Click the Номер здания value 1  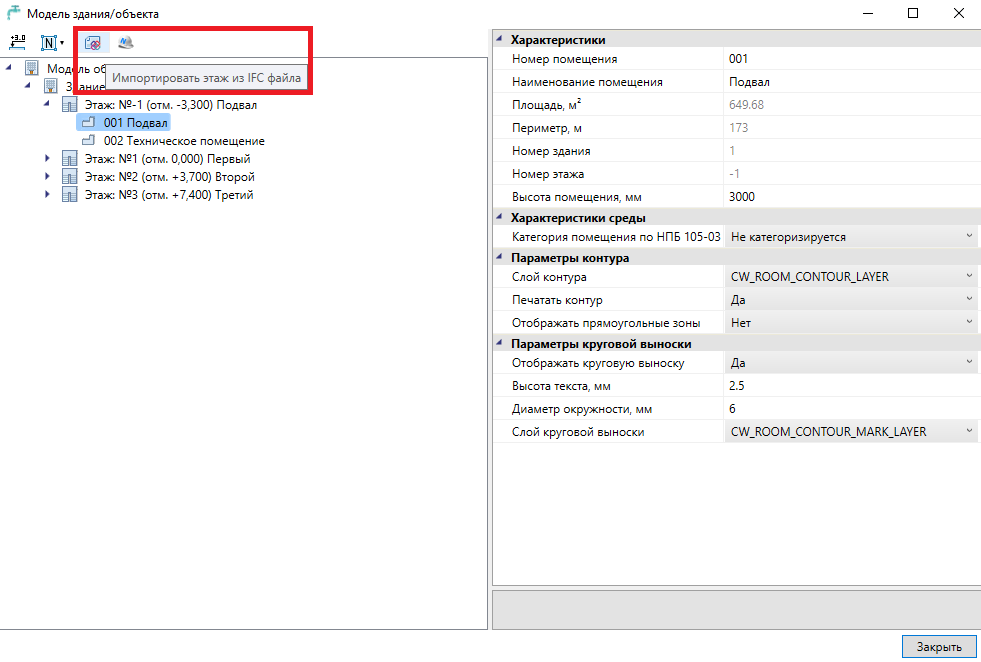point(732,151)
